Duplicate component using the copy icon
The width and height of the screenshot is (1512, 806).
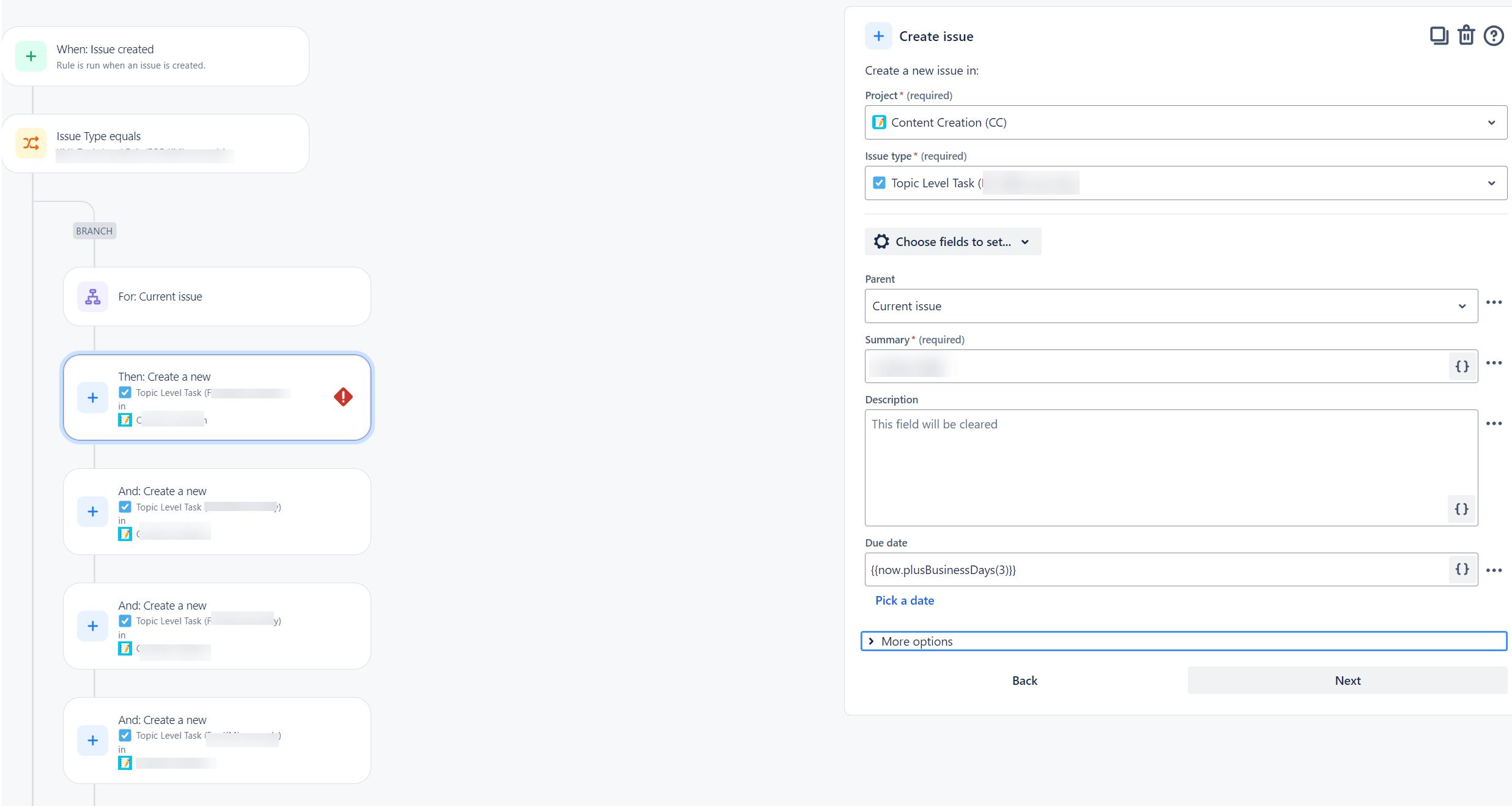coord(1439,36)
